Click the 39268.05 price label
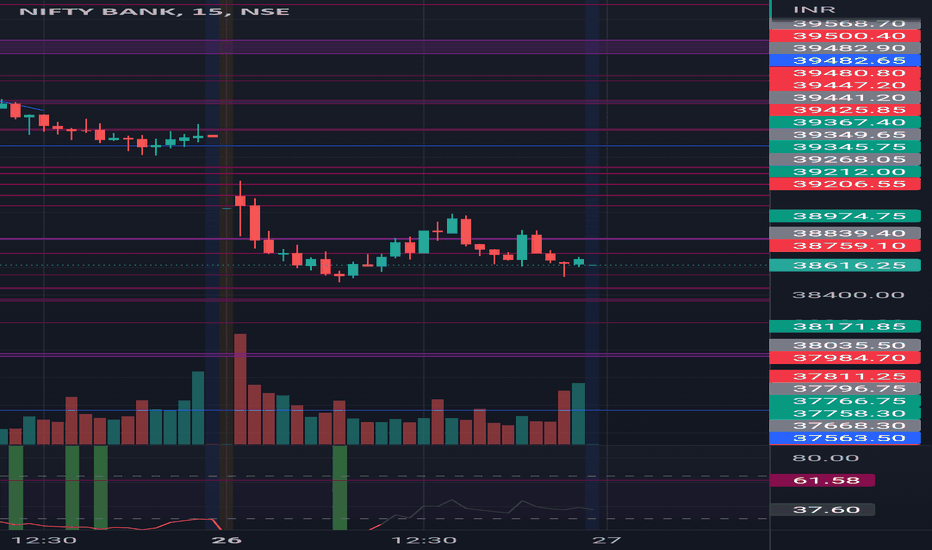Screen dimensions: 932x550 [x=845, y=159]
